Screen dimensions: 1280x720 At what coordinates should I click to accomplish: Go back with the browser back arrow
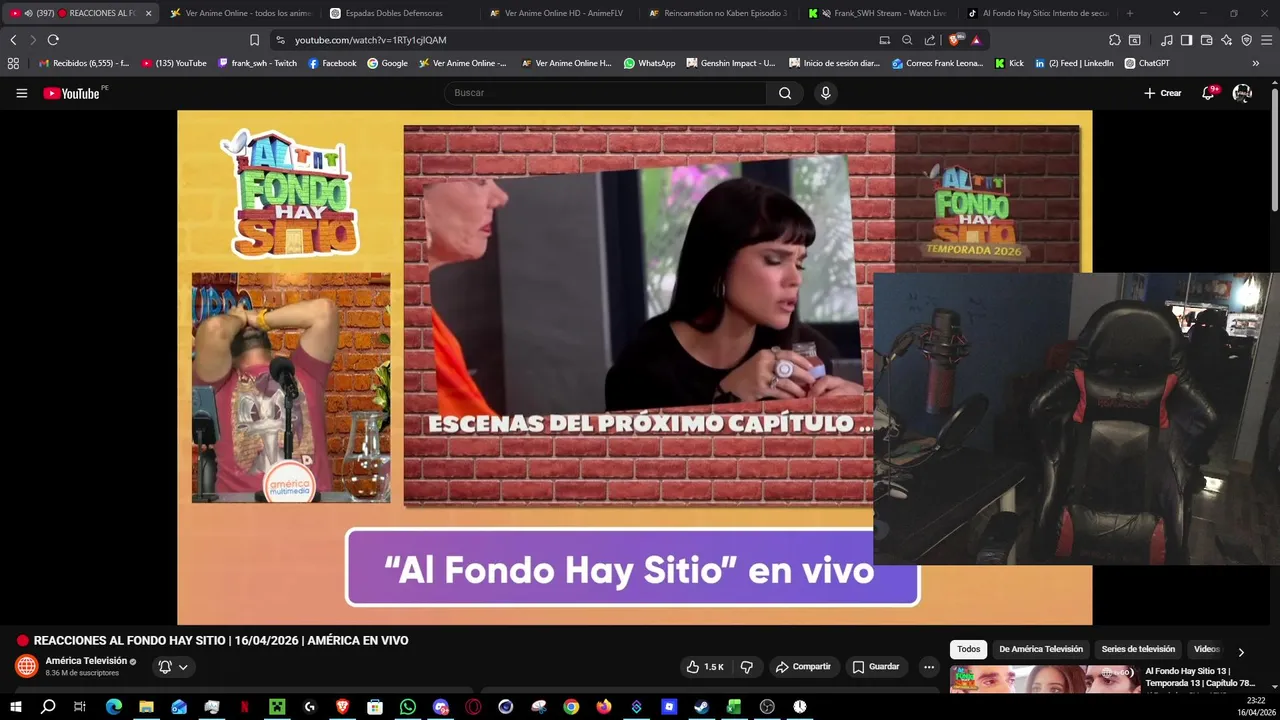point(13,40)
